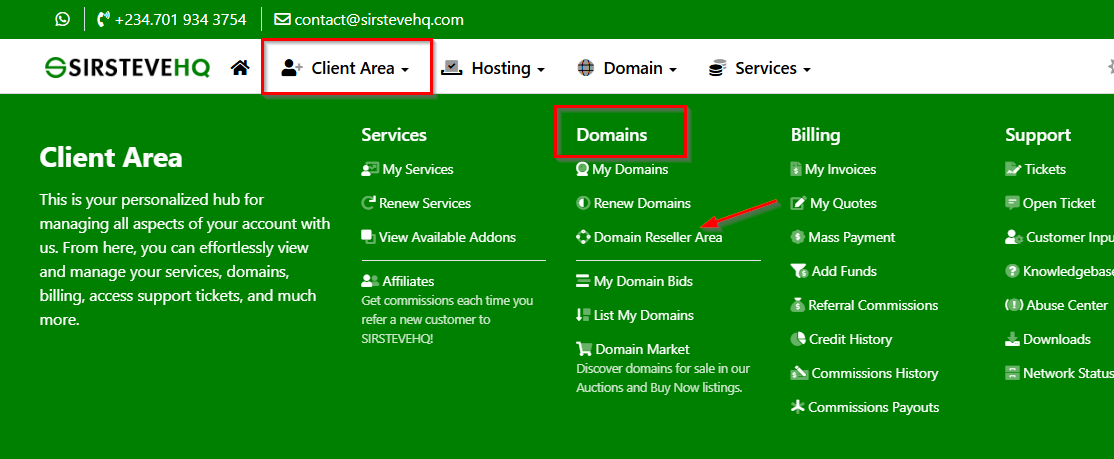Screen dimensions: 1114x459
Task: Click the My Quotes edit icon
Action: click(799, 203)
